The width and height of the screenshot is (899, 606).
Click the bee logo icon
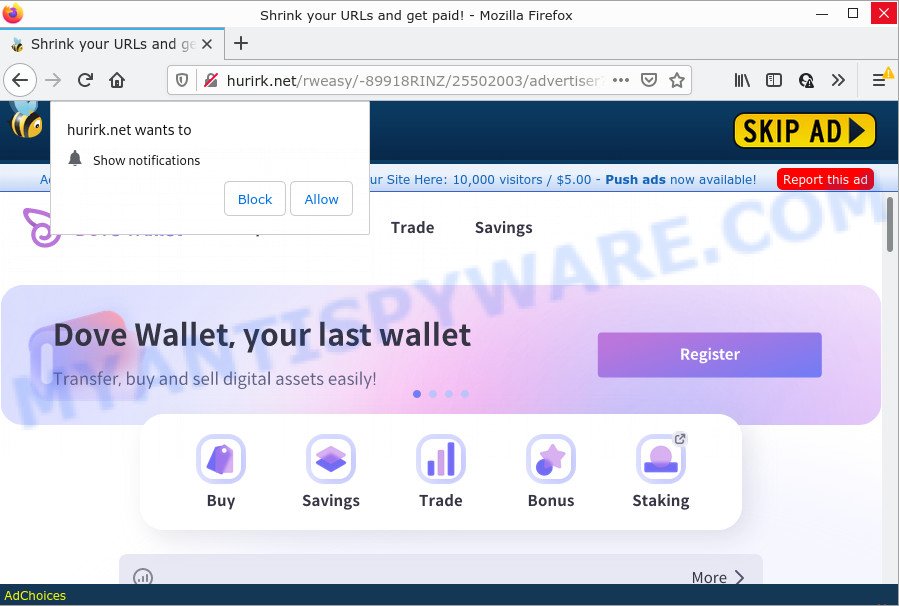[x=25, y=119]
